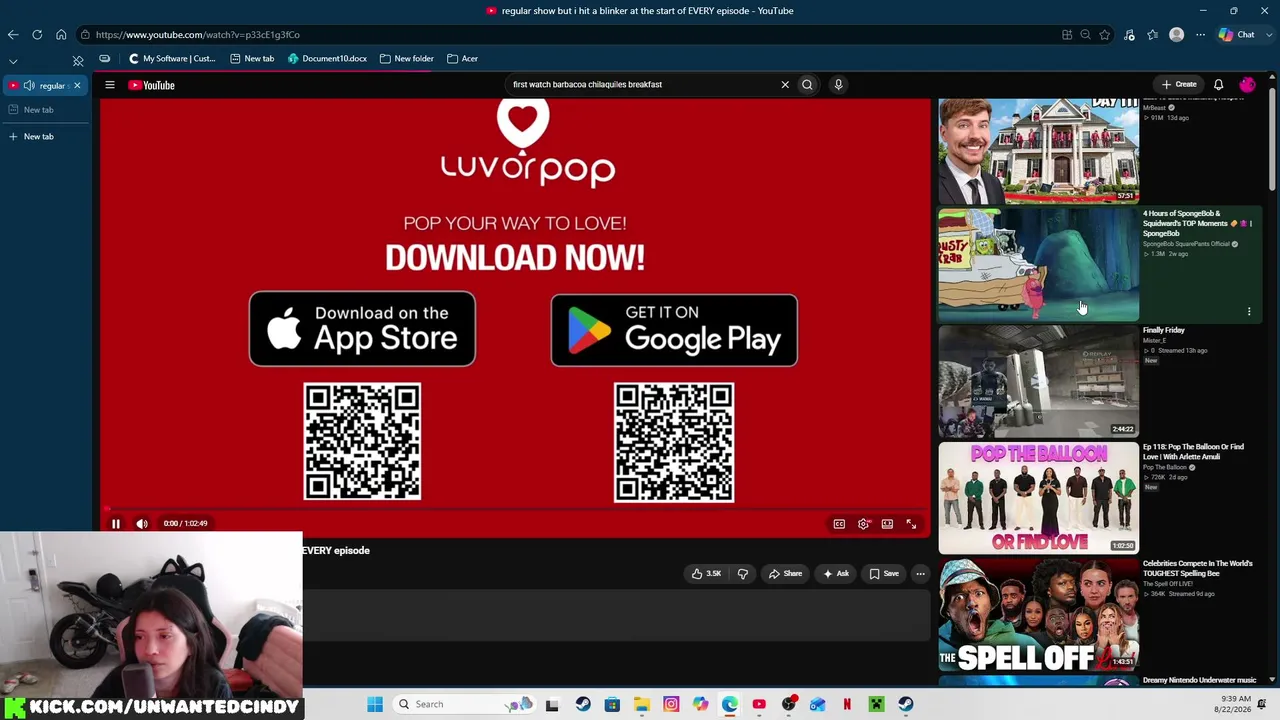Open Netflix from the taskbar
Viewport: 1280px width, 720px height.
pos(847,704)
